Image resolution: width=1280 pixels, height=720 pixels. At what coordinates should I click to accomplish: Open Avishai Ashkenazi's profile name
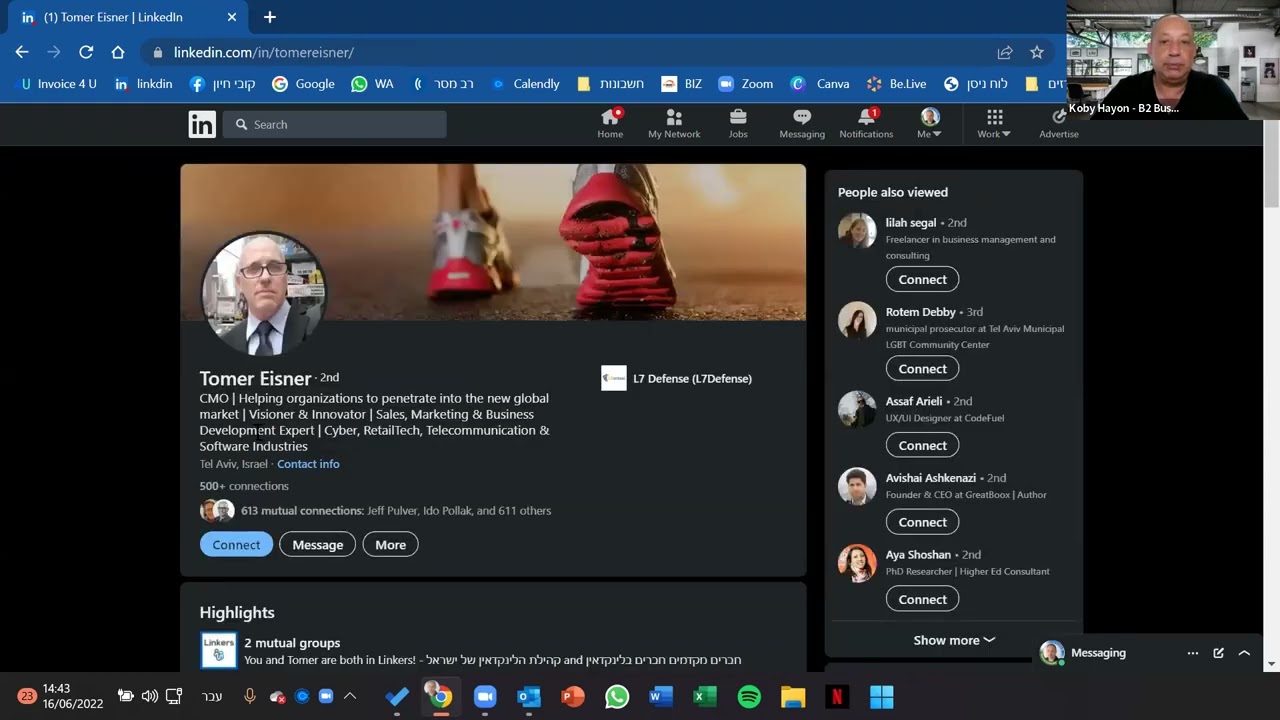[x=930, y=478]
